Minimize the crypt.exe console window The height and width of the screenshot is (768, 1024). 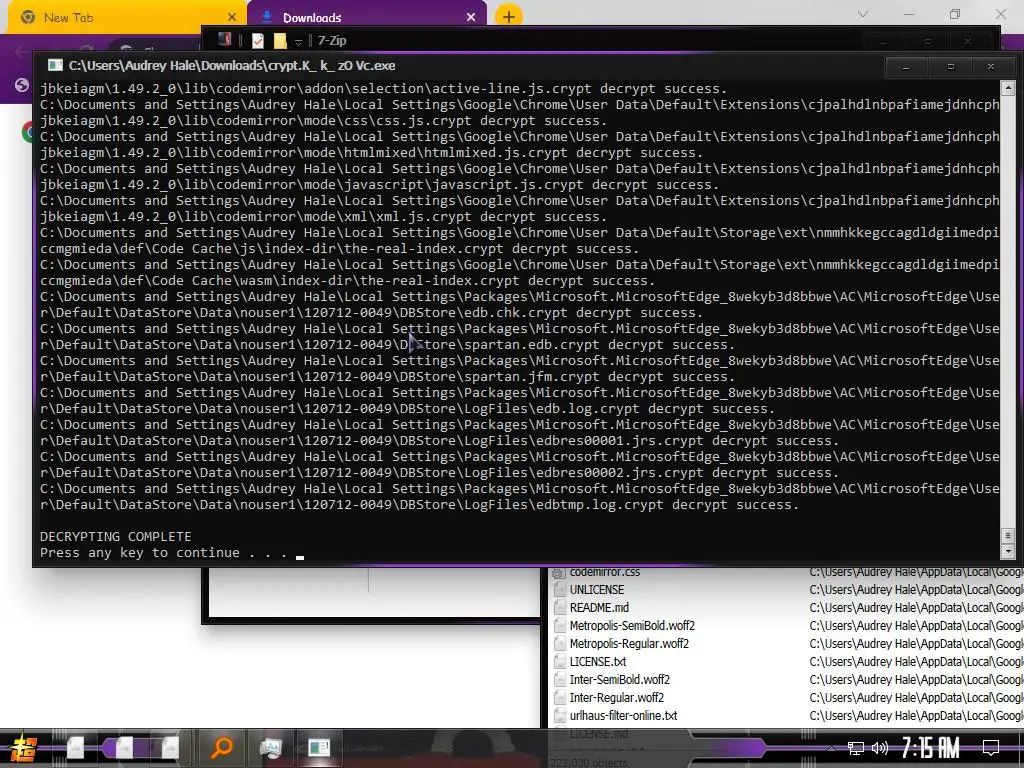pyautogui.click(x=906, y=67)
